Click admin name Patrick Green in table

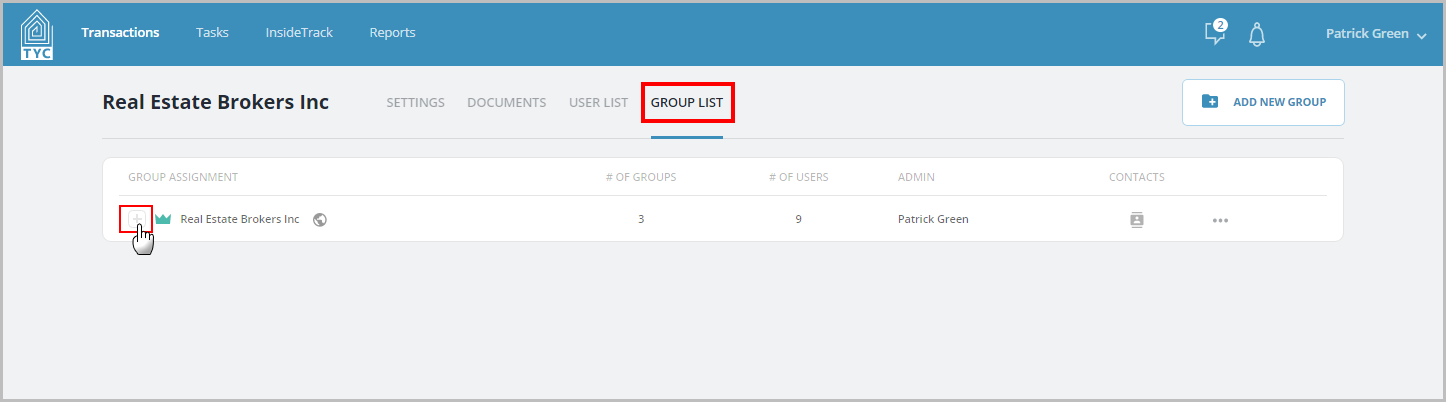933,219
